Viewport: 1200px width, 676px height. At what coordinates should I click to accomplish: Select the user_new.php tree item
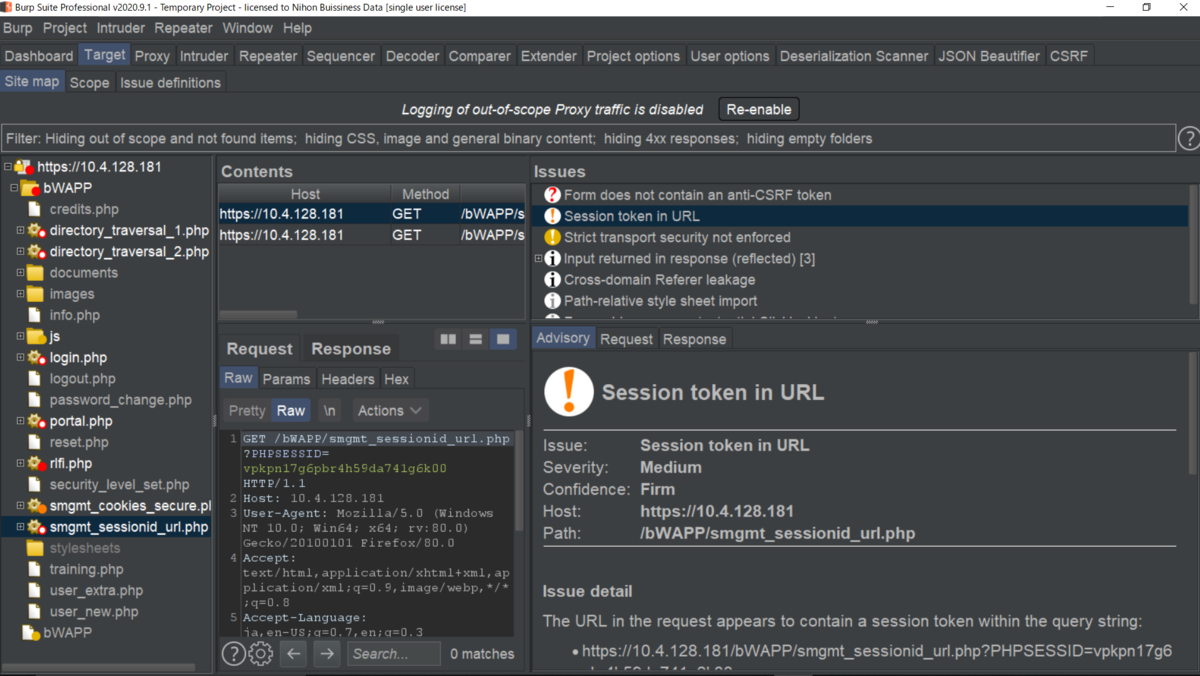[x=94, y=612]
